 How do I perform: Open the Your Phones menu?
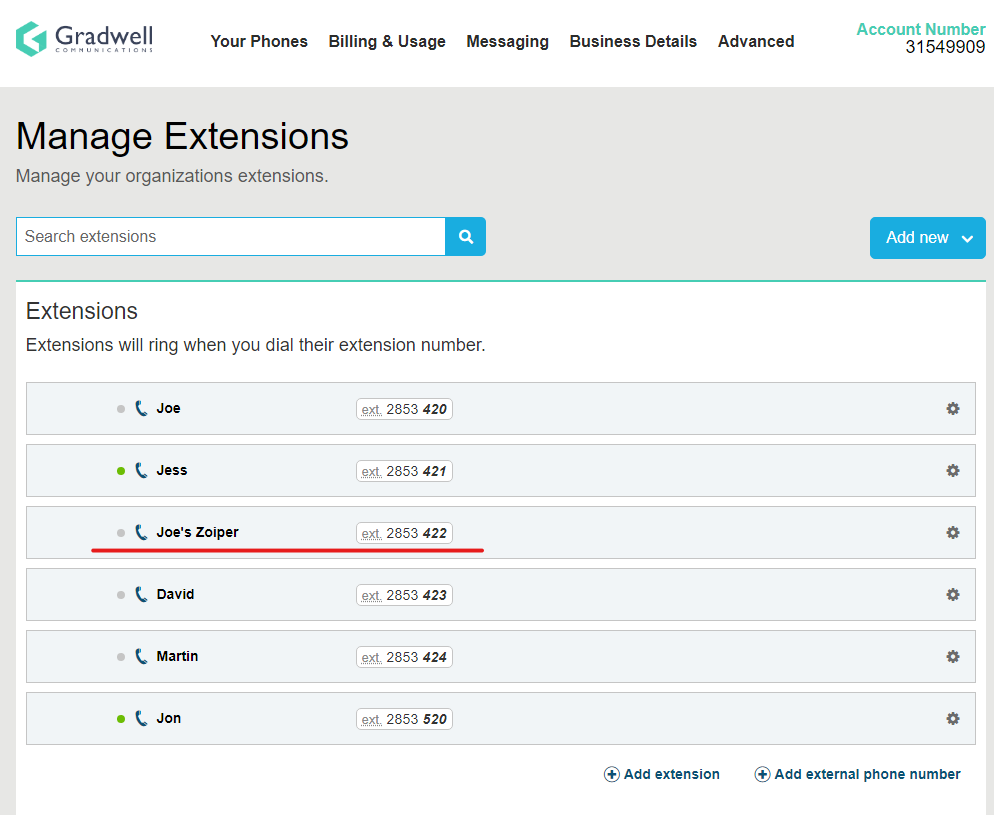(x=259, y=42)
